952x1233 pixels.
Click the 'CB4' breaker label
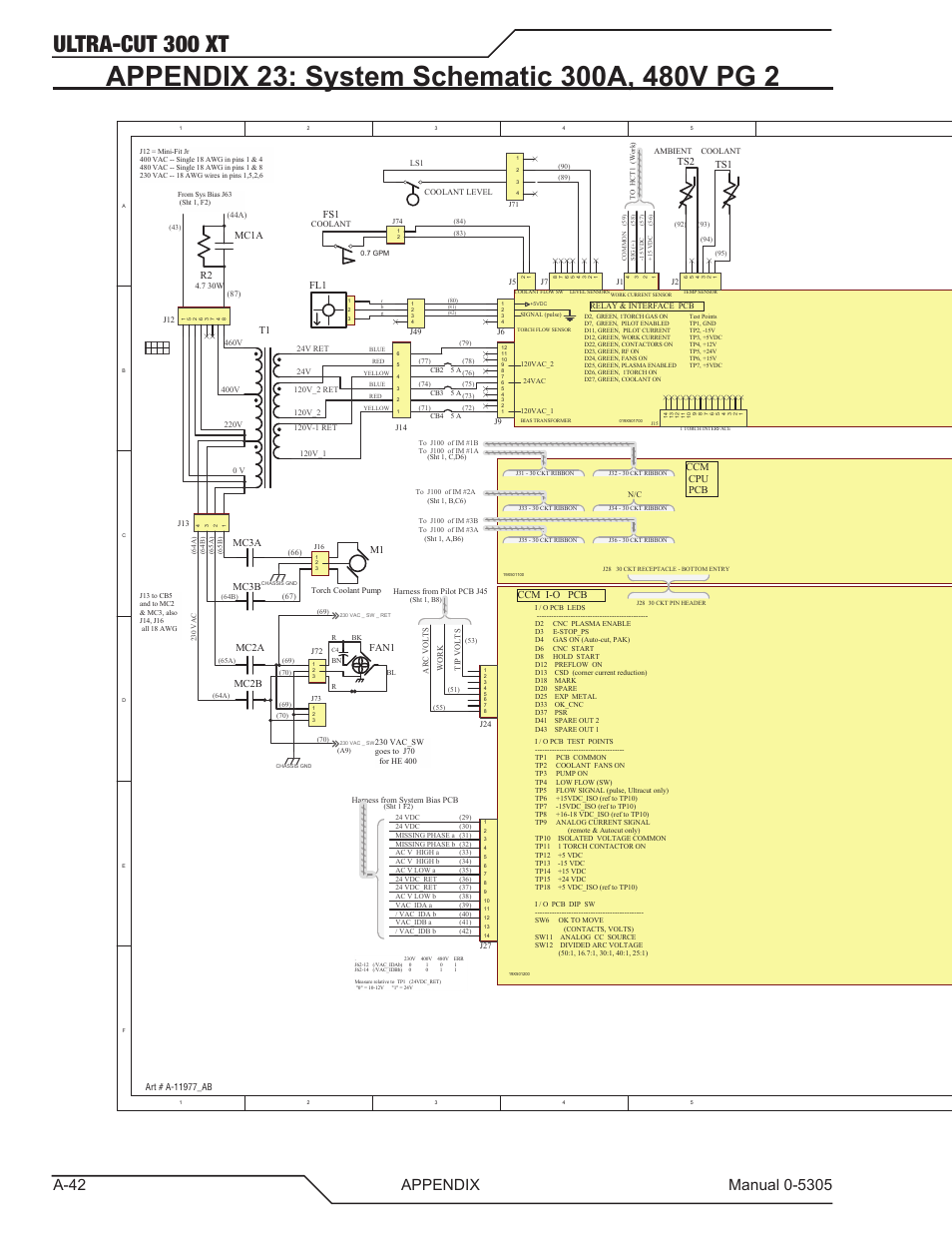coord(437,416)
